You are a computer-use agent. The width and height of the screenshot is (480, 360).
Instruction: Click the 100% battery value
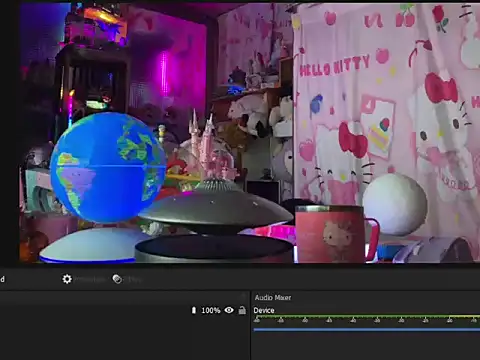(211, 310)
